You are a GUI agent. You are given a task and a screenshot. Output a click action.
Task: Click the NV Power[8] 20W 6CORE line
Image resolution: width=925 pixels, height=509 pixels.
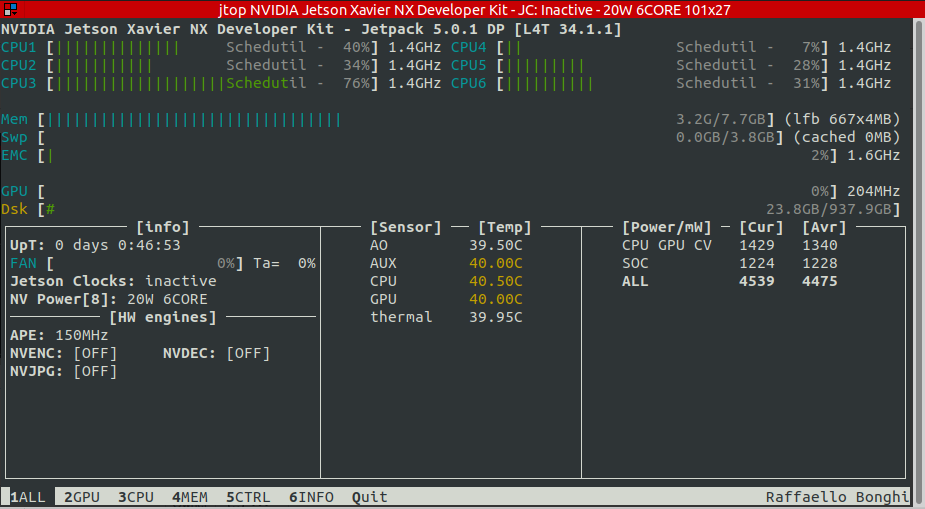coord(109,299)
